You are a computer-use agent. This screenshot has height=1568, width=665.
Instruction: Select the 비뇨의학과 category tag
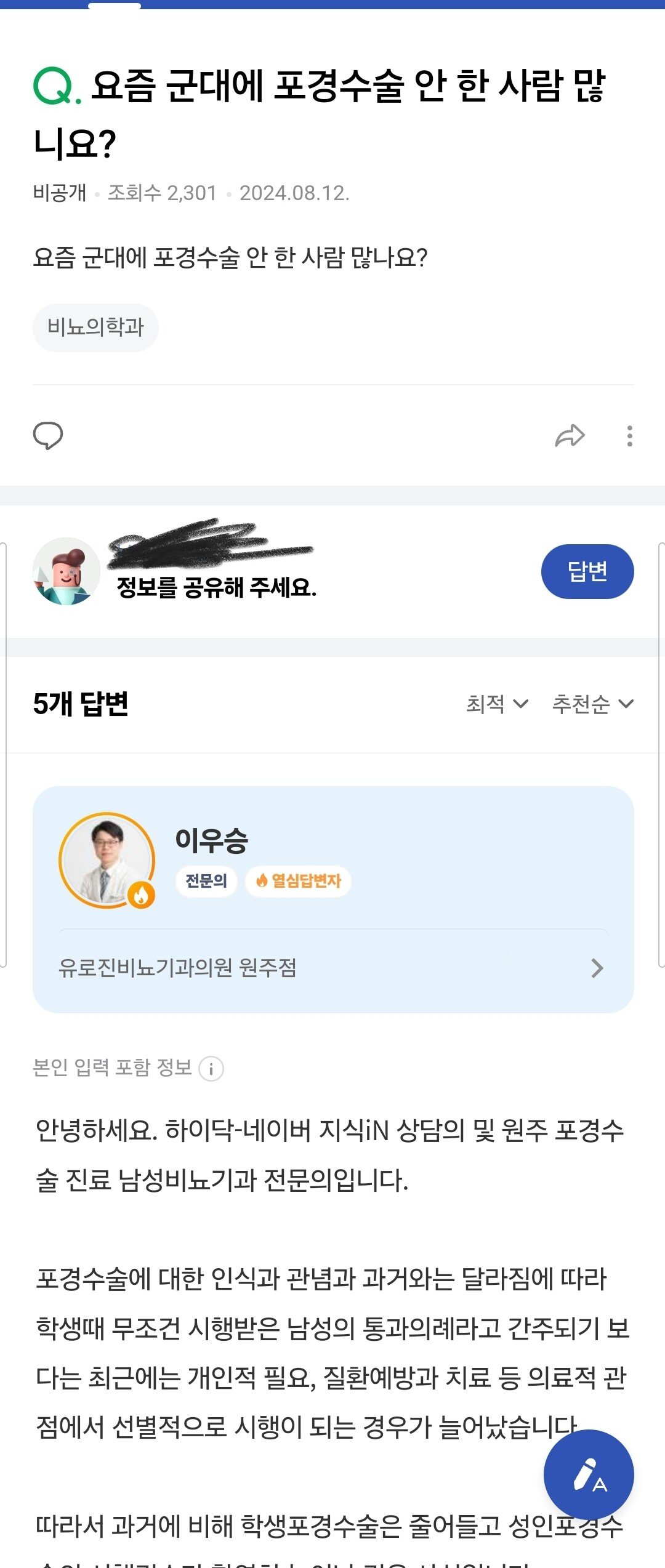click(95, 327)
